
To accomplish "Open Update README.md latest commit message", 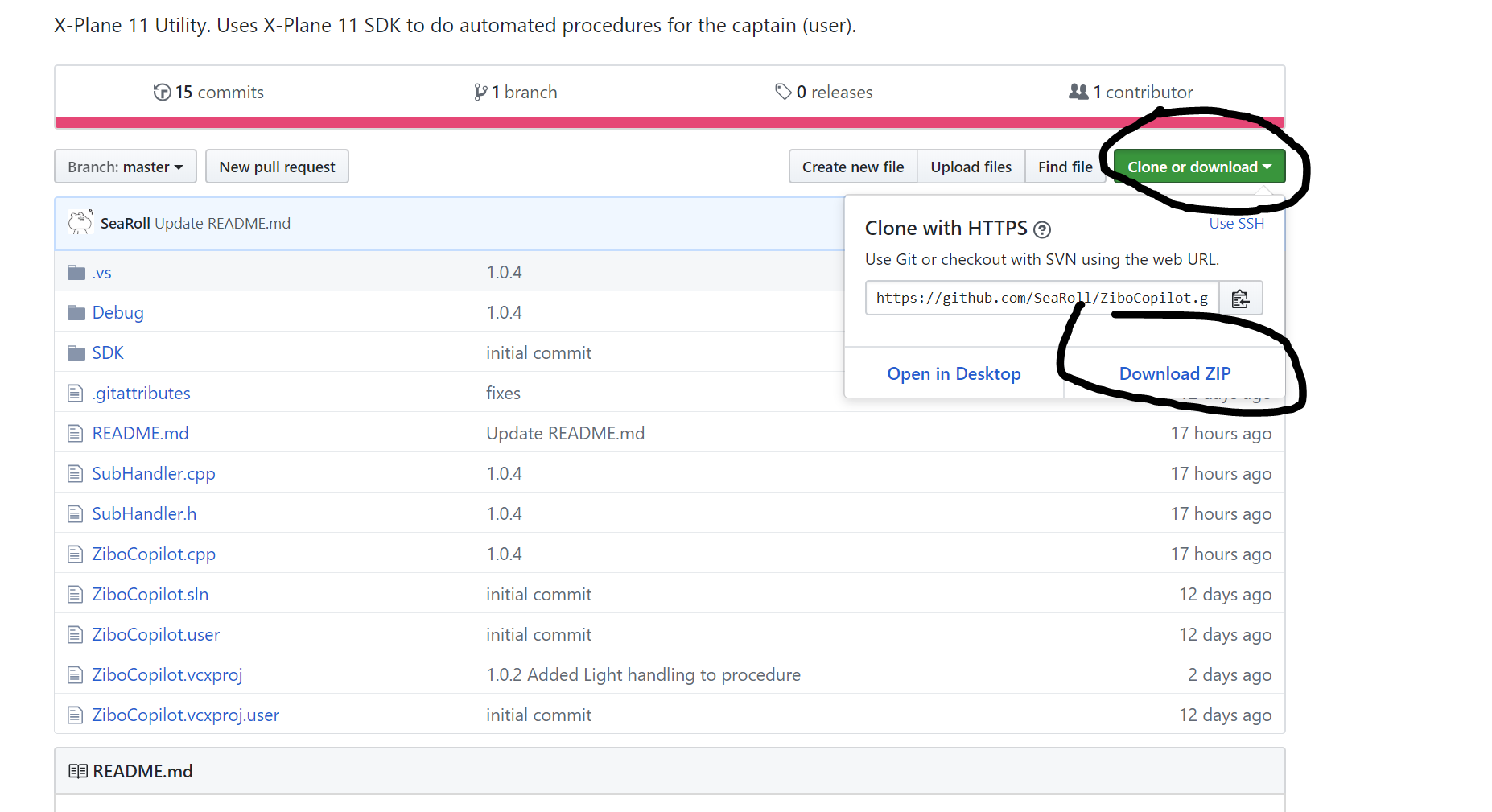I will [222, 223].
